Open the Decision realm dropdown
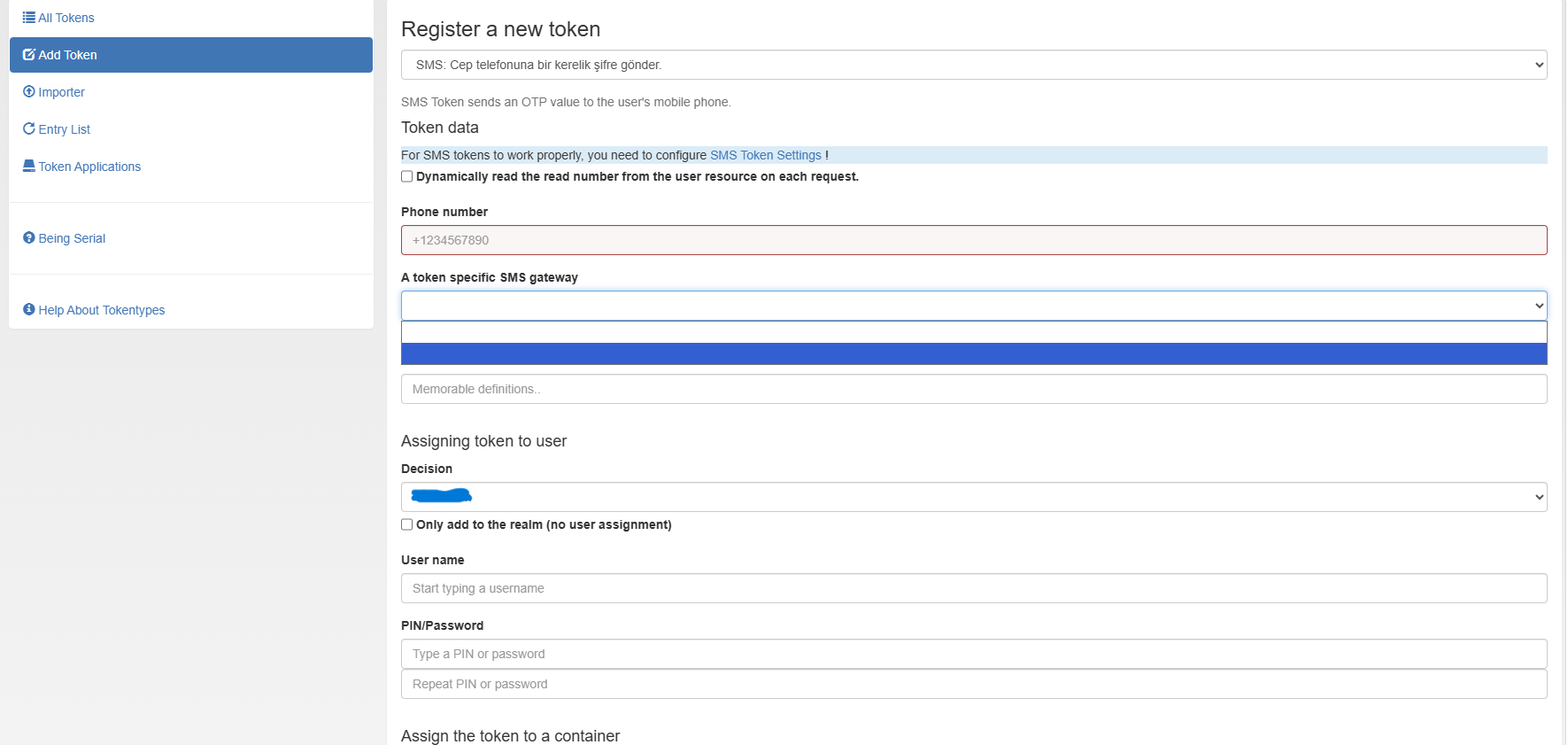Image resolution: width=1568 pixels, height=745 pixels. 974,497
